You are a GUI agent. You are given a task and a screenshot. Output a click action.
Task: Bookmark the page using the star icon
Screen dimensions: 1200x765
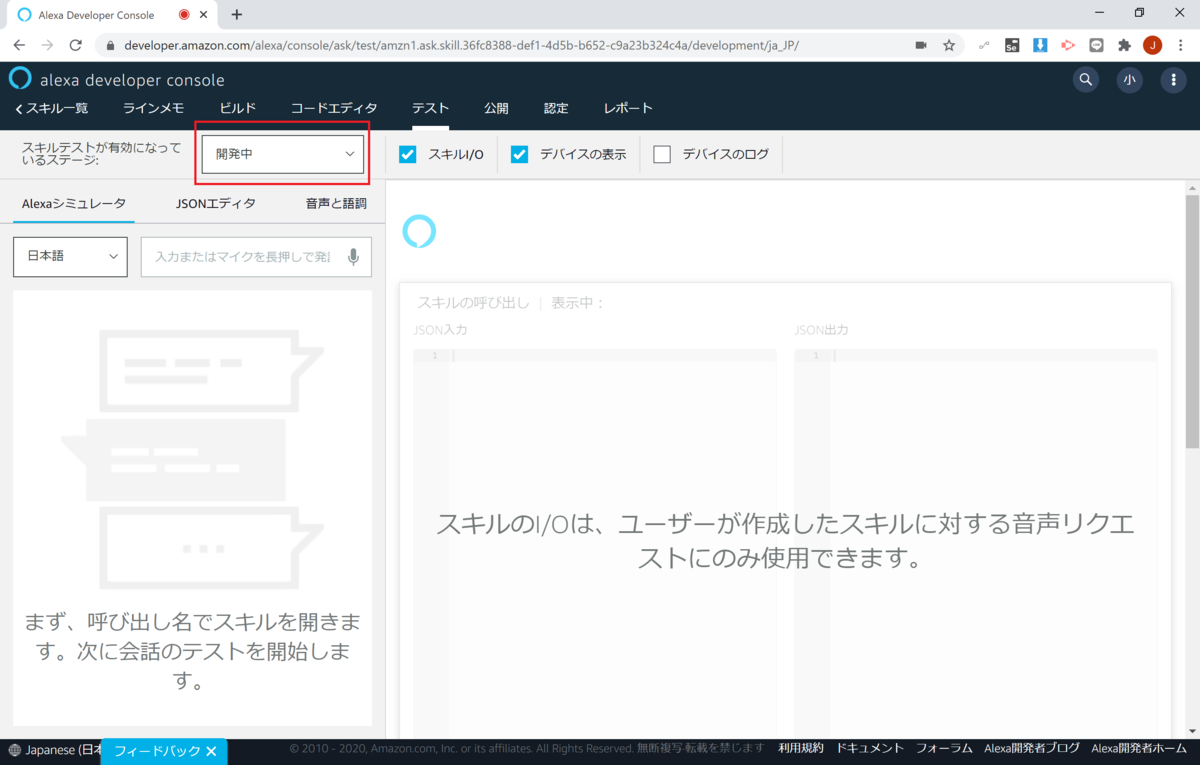[948, 45]
